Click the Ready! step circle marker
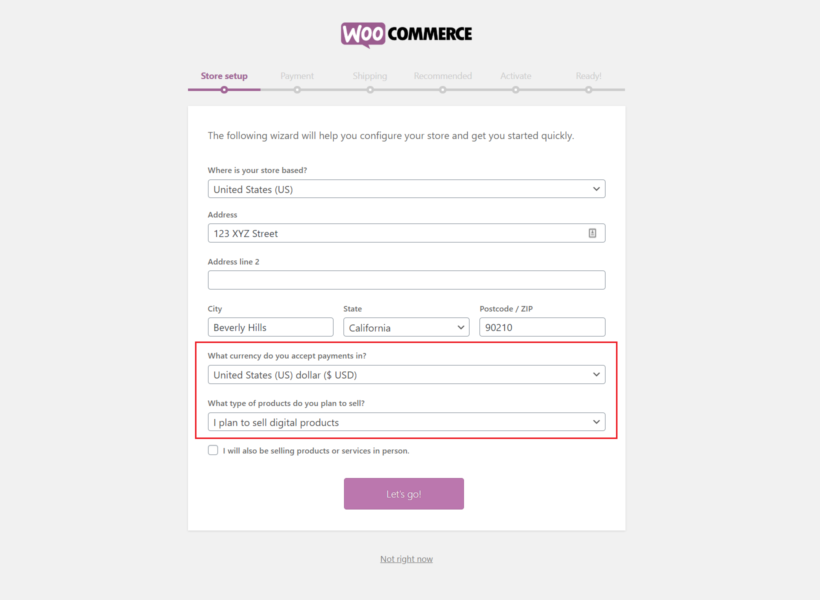 (589, 89)
